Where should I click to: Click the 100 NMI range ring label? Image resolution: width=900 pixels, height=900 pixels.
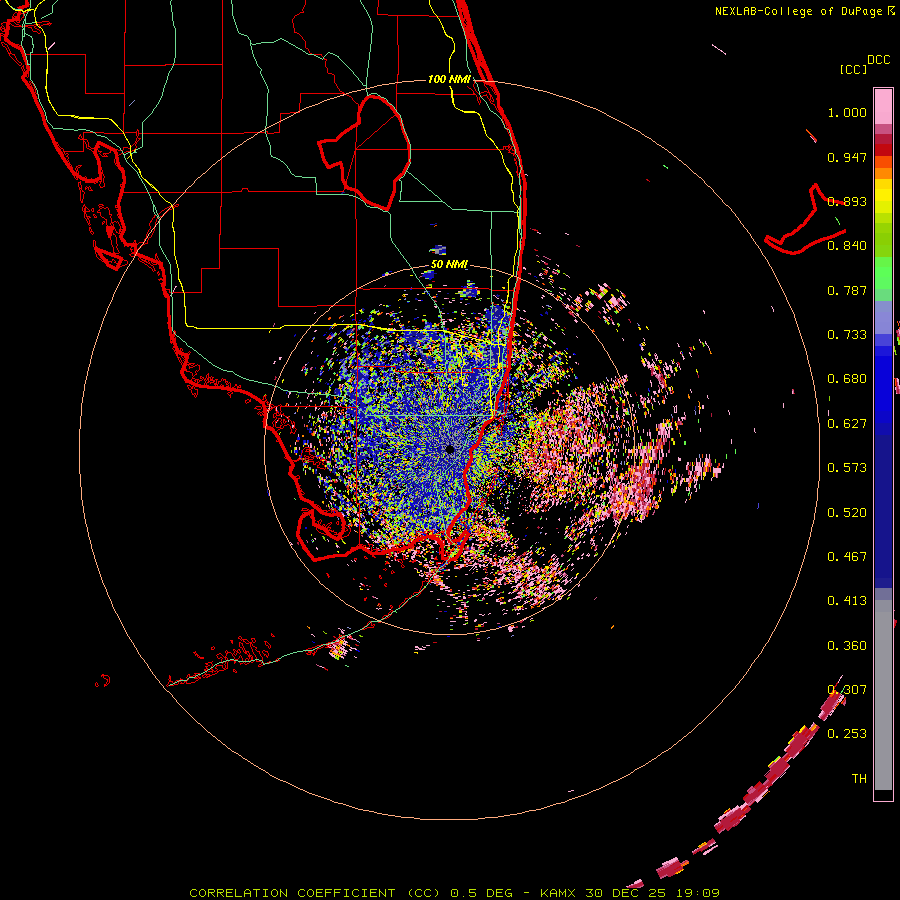click(x=449, y=79)
